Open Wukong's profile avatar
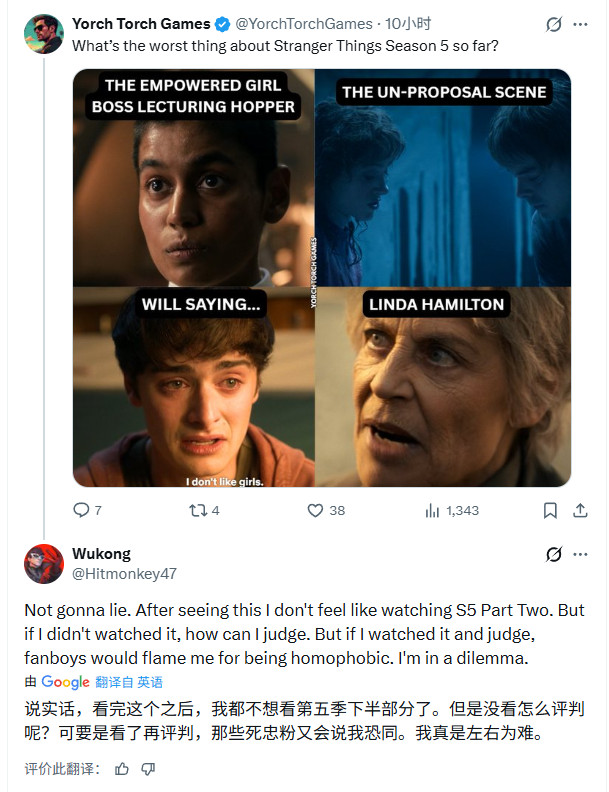The image size is (609, 792). point(44,564)
